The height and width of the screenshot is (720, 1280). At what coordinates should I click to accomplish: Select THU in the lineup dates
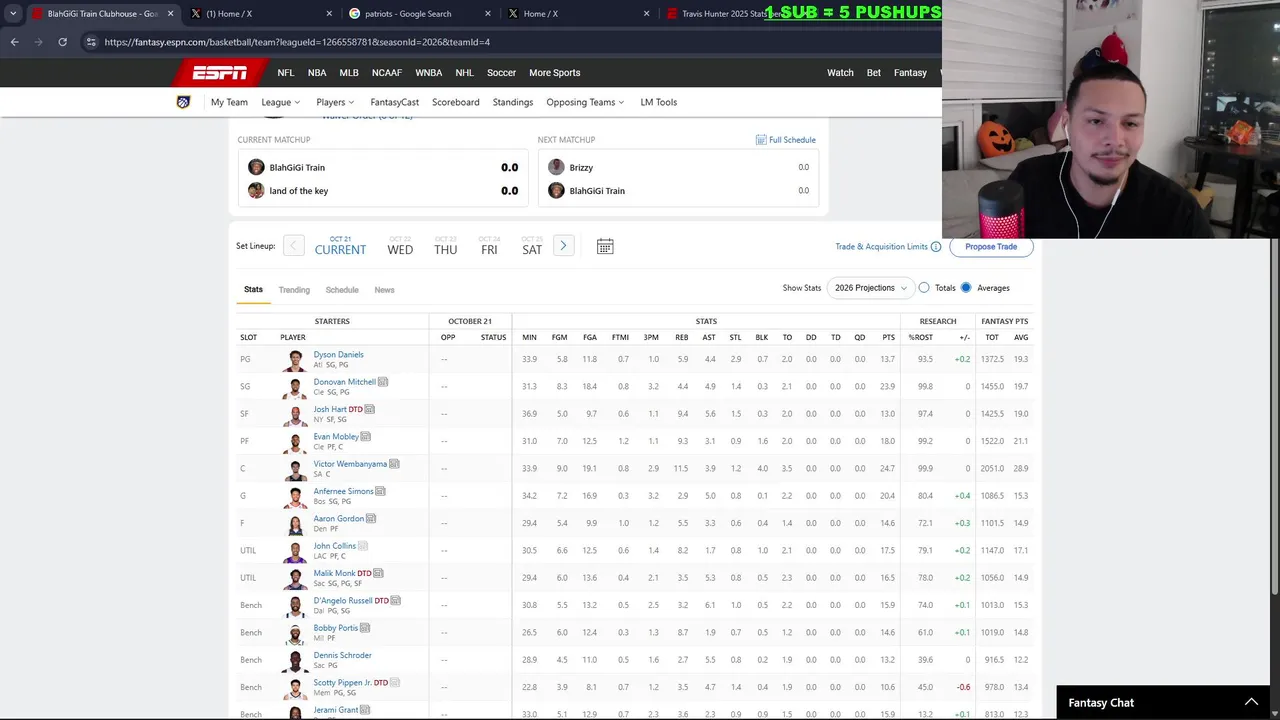446,246
